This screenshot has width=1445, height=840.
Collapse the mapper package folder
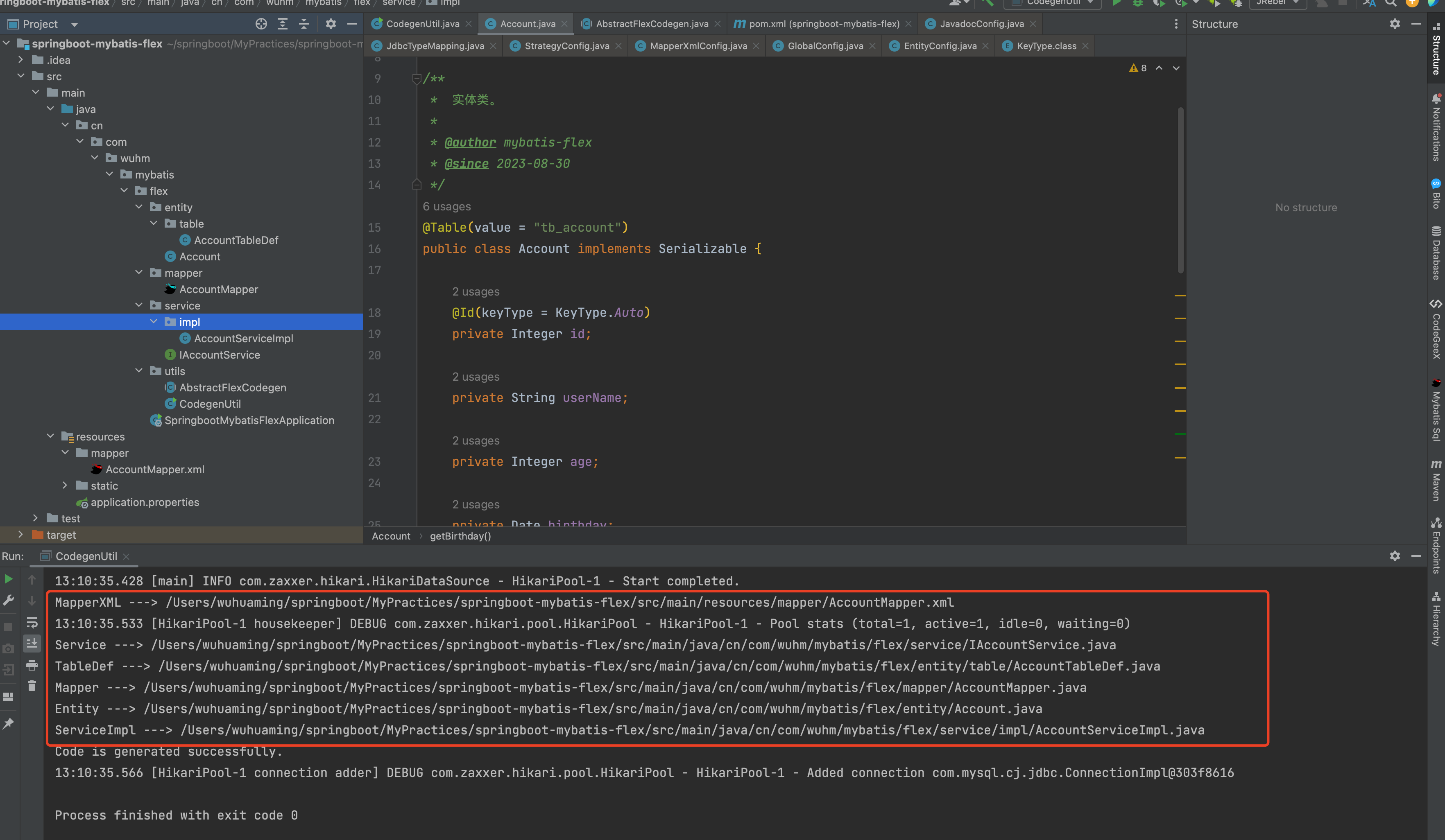pos(139,273)
